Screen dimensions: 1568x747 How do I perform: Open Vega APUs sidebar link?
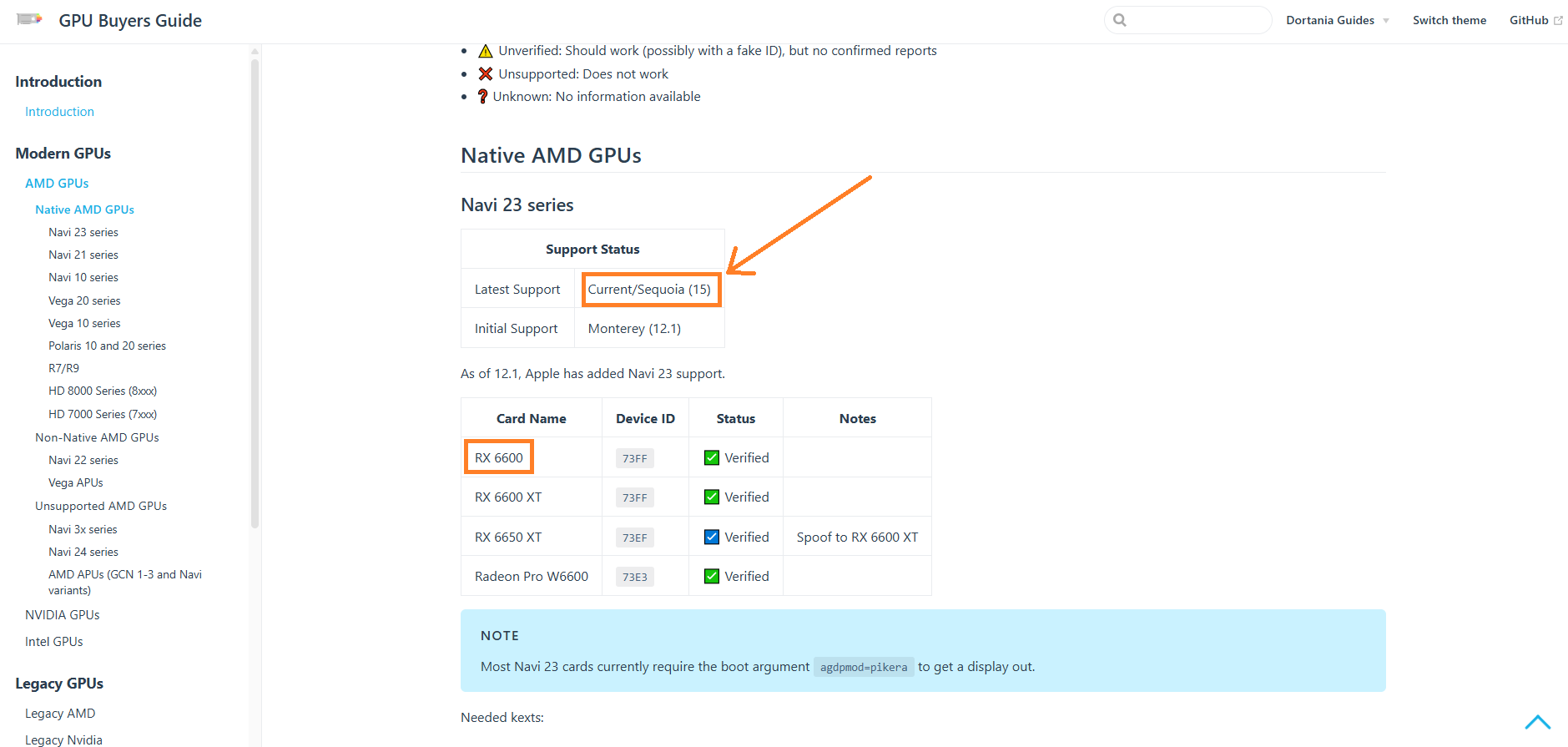click(76, 482)
